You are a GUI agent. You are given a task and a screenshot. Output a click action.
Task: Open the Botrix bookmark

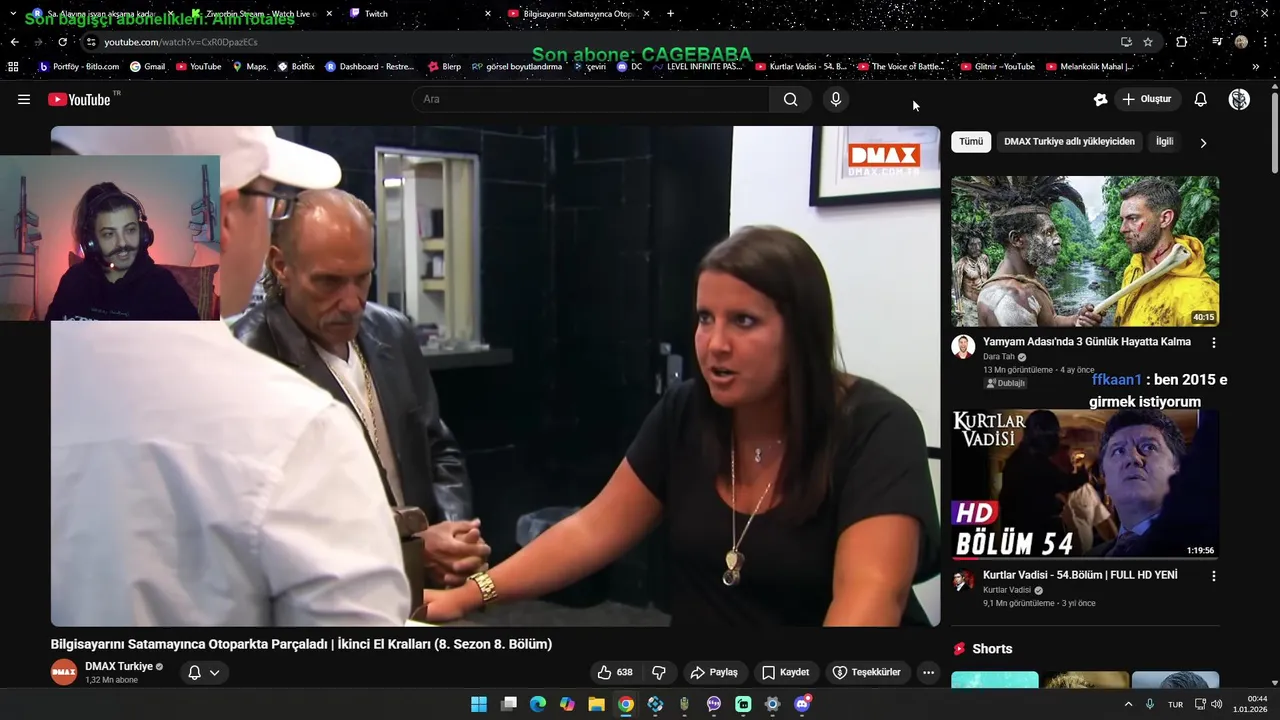pyautogui.click(x=296, y=67)
